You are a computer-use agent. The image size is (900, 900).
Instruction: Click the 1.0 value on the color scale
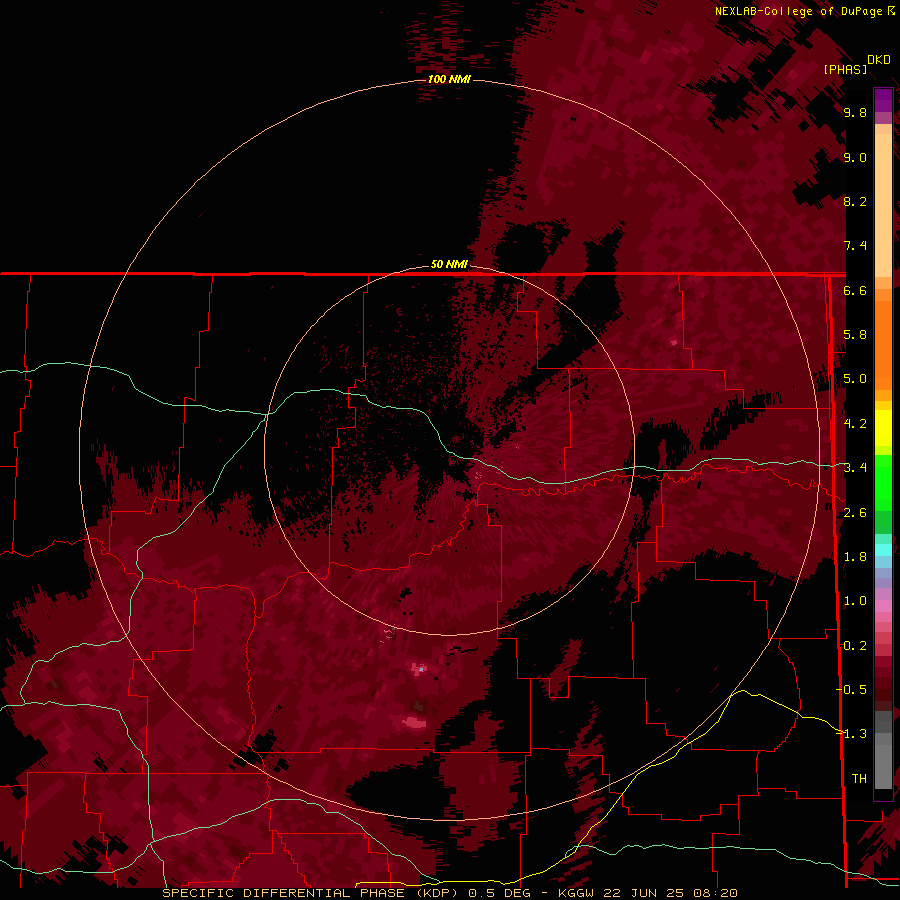pos(855,601)
